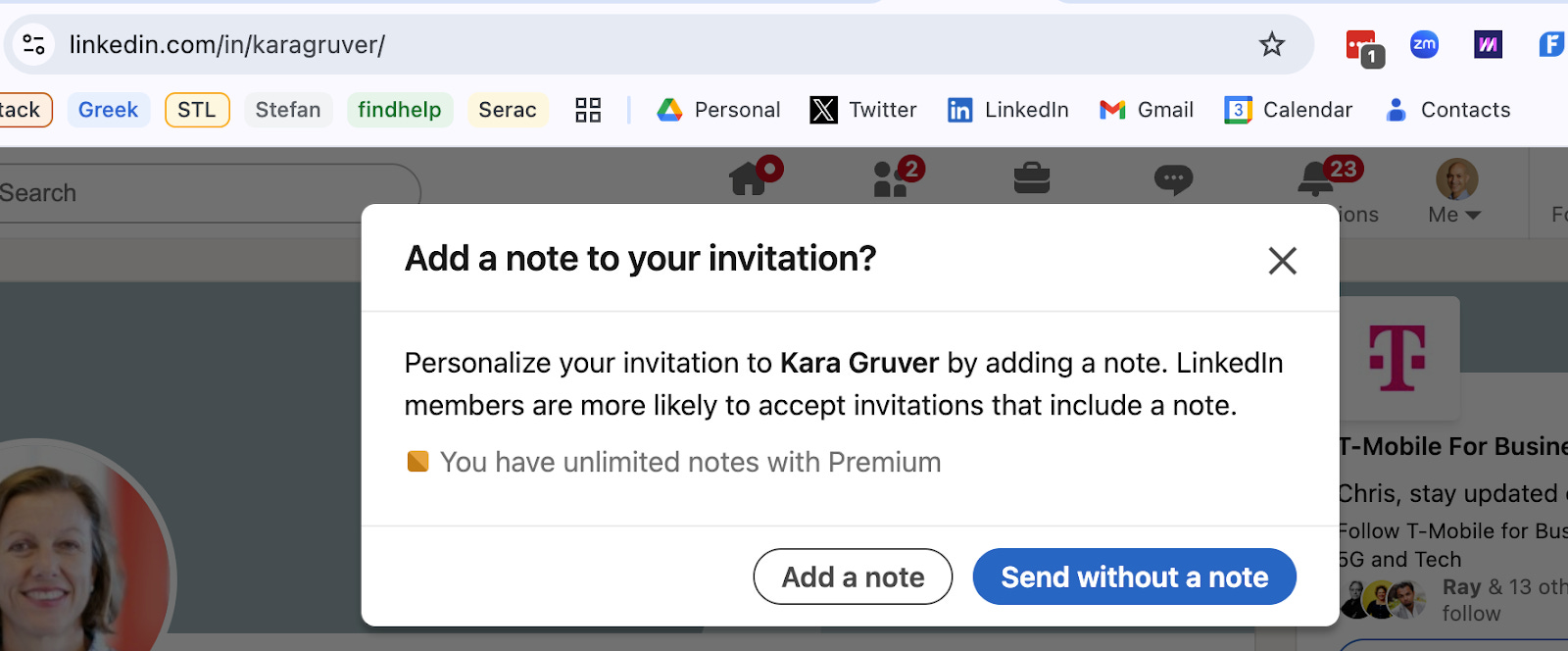Click the Add a note button

(x=853, y=576)
